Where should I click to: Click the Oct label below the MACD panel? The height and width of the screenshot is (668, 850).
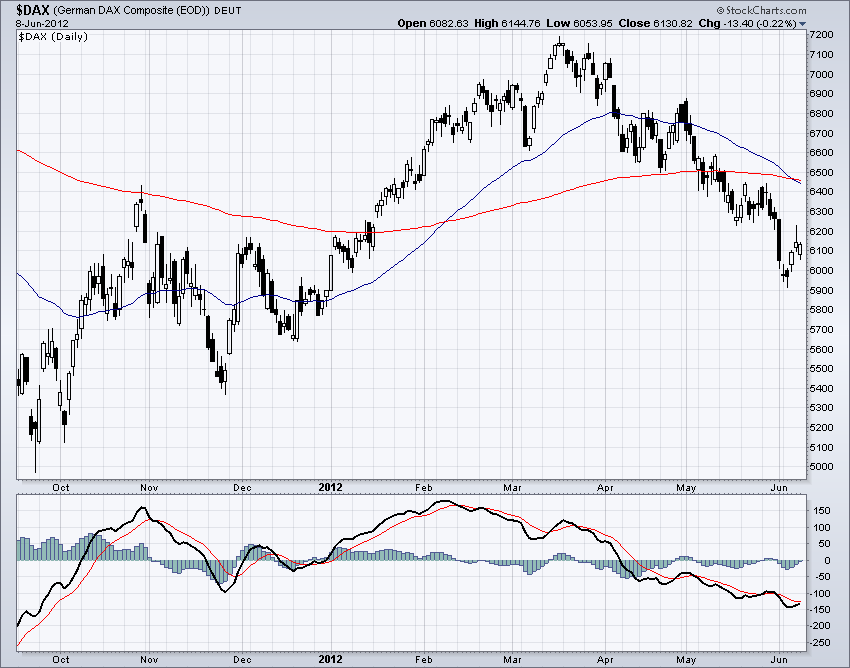(x=61, y=659)
